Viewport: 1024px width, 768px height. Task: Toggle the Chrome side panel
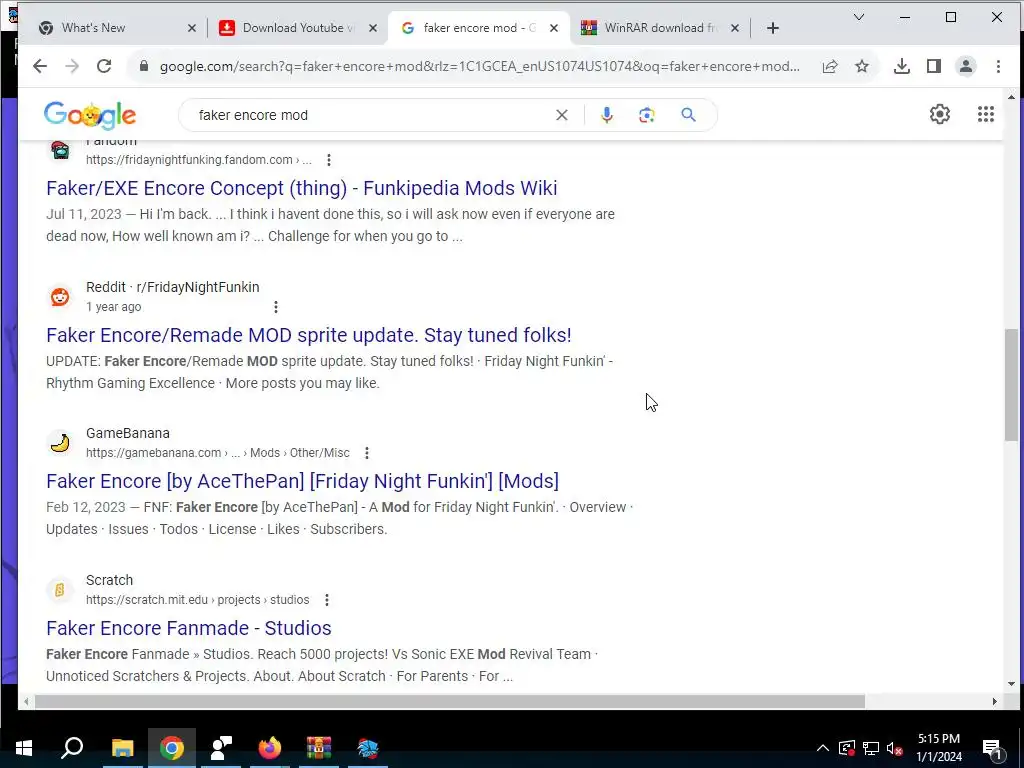click(934, 66)
